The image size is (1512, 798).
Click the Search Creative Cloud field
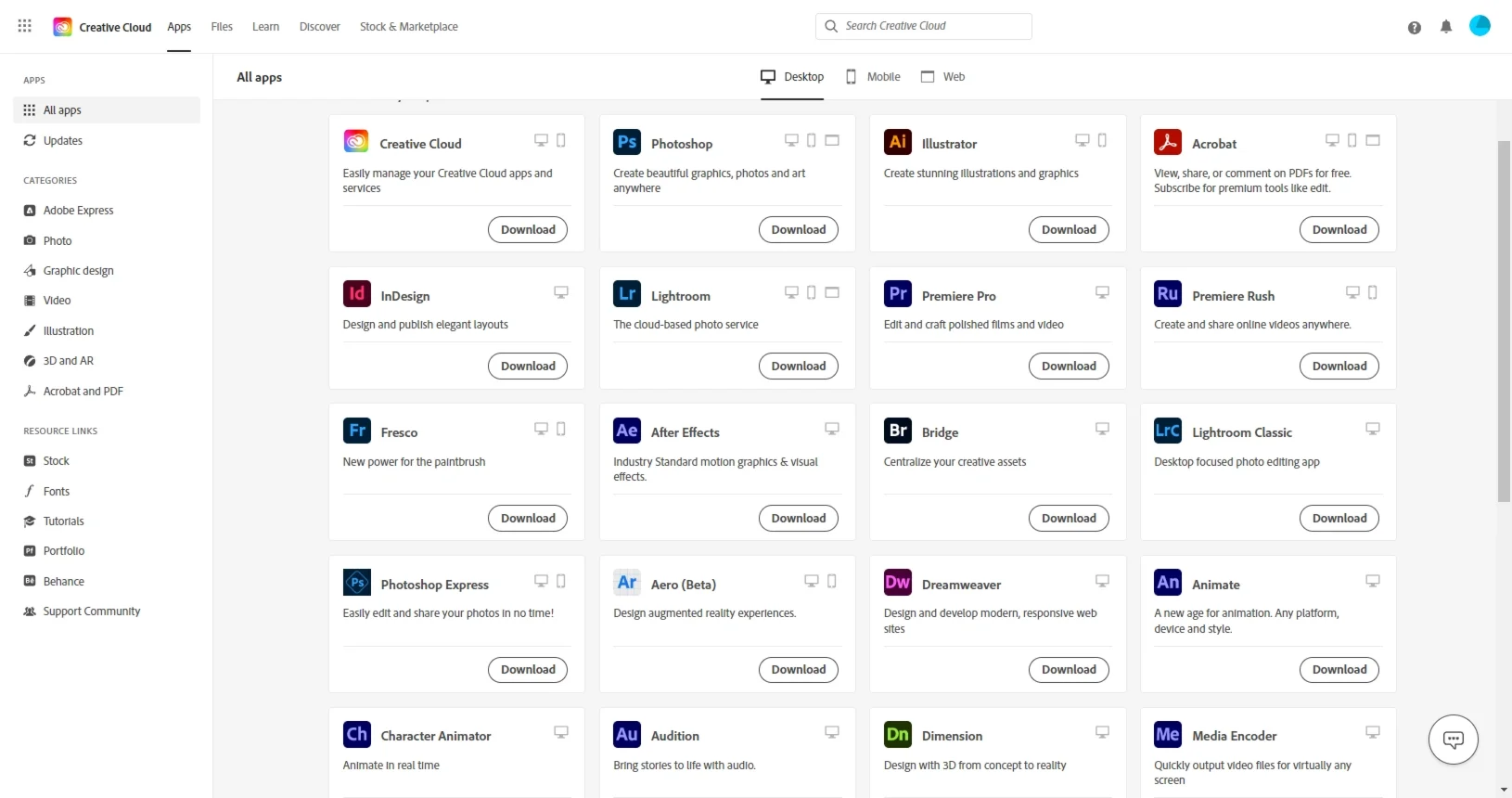coord(924,26)
